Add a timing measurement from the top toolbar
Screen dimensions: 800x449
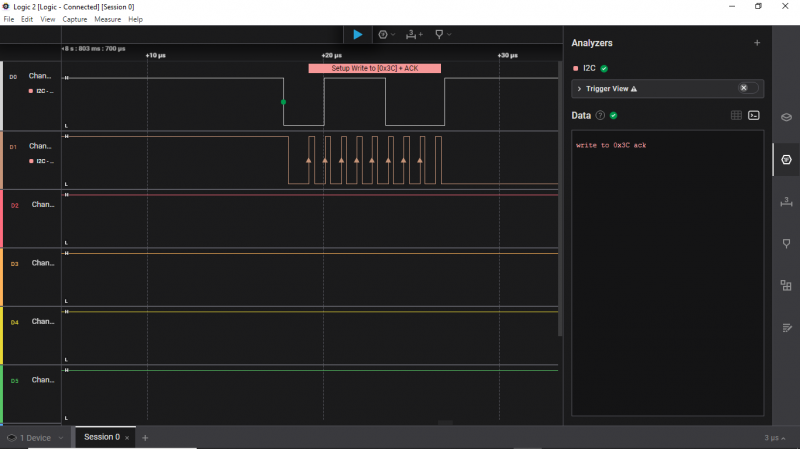coord(413,34)
